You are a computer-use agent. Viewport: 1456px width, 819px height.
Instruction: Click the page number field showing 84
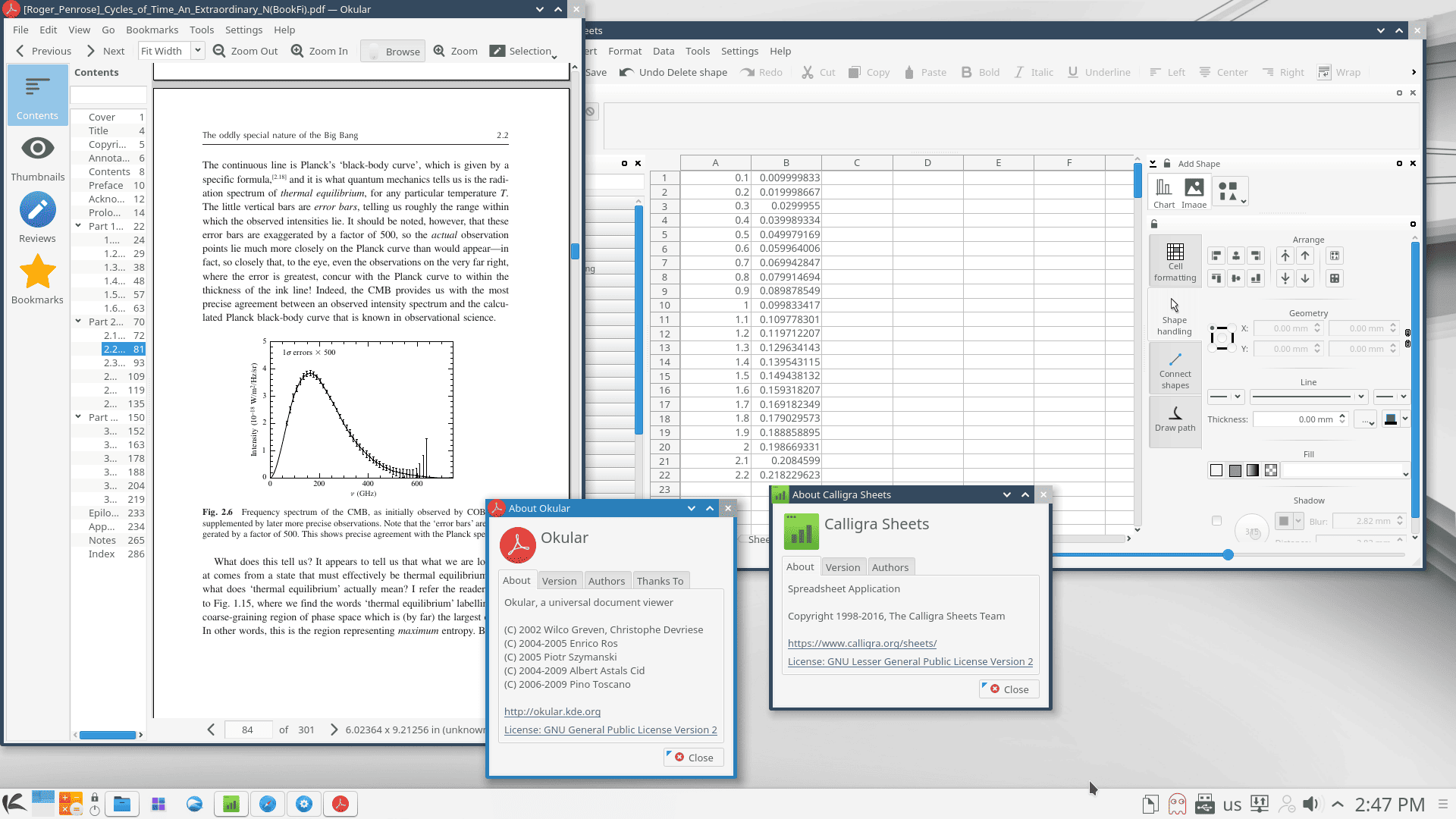(x=248, y=730)
